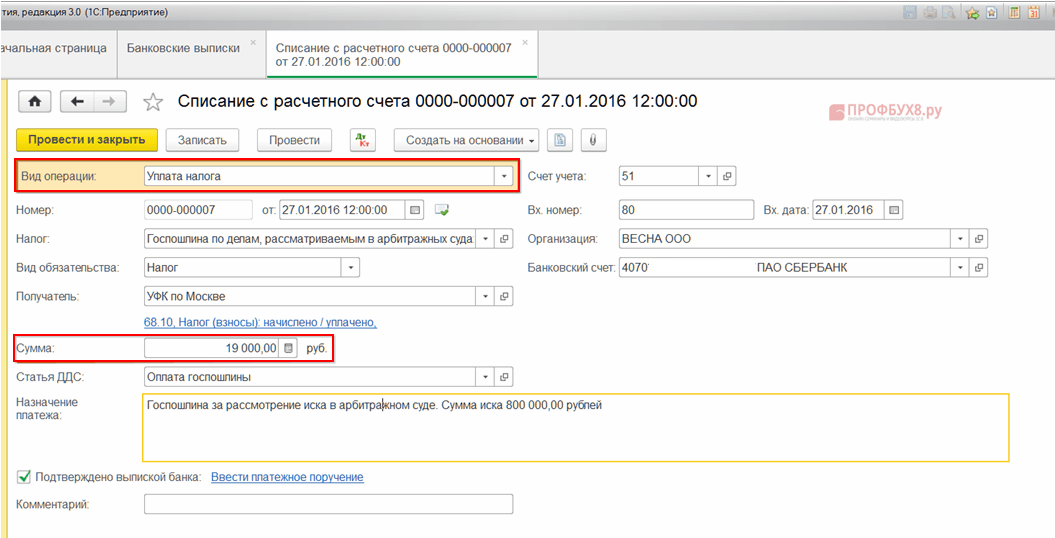This screenshot has height=538, width=1055.
Task: Click the Провести и закрыть button
Action: click(86, 140)
